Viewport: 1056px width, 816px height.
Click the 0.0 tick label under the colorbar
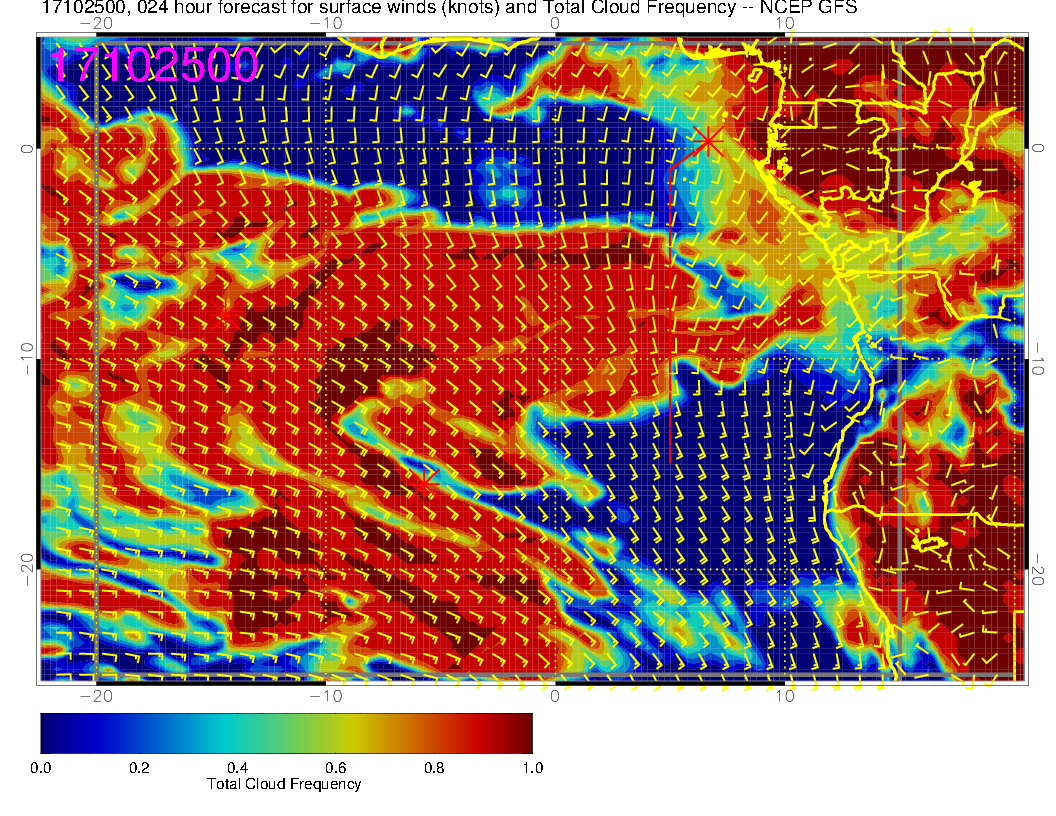(x=41, y=768)
